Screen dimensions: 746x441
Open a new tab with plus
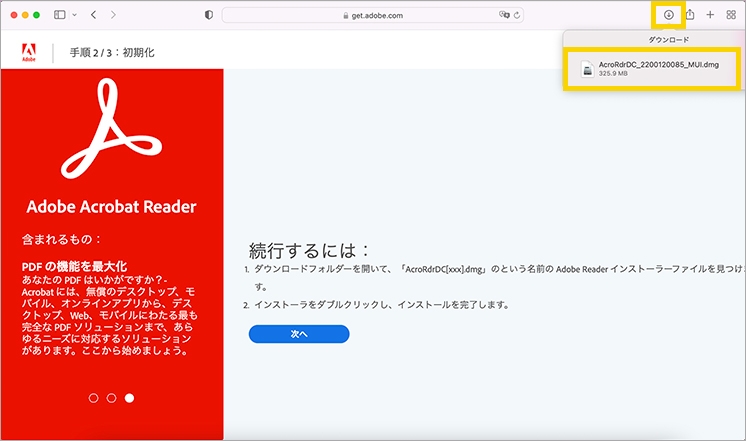(710, 15)
